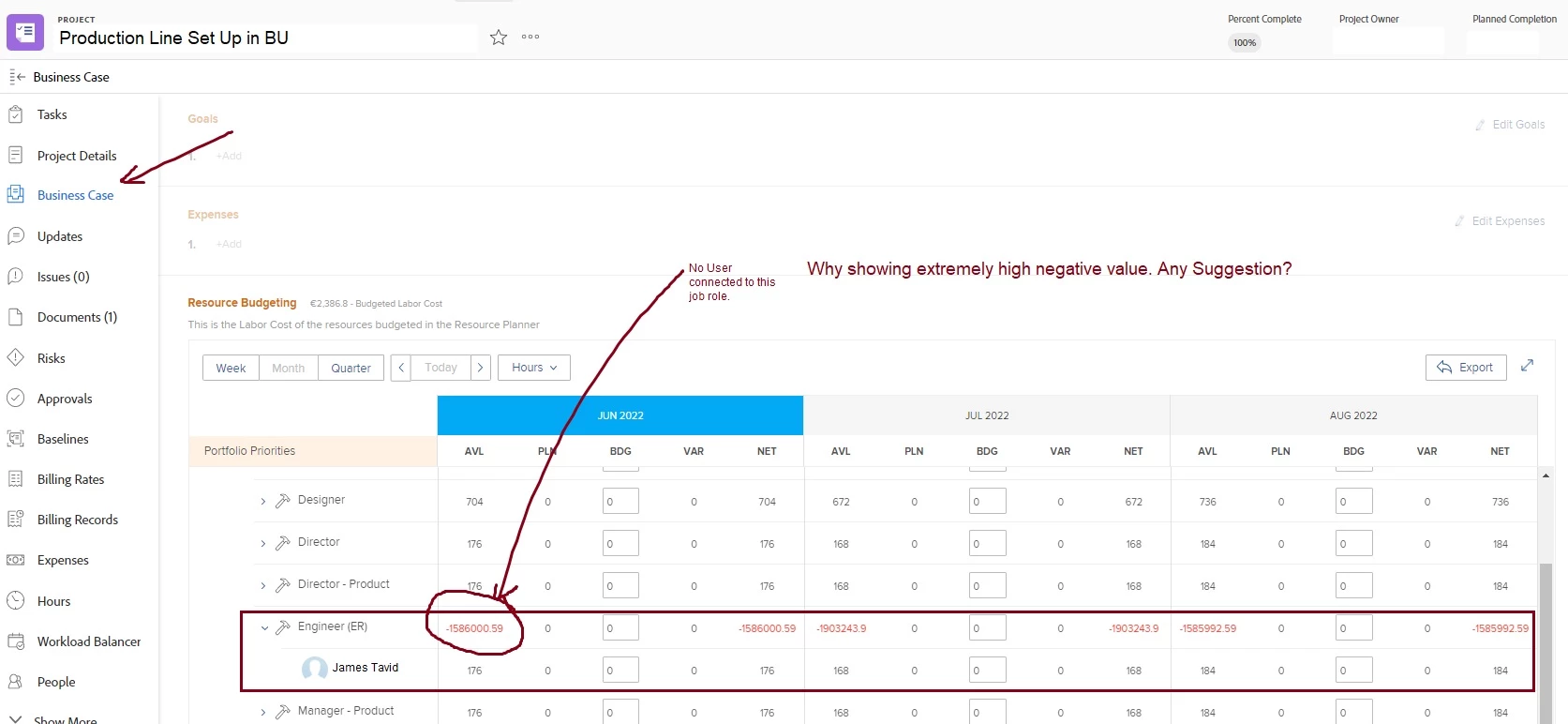Switch timeline view to Week
1568x724 pixels.
(x=231, y=368)
